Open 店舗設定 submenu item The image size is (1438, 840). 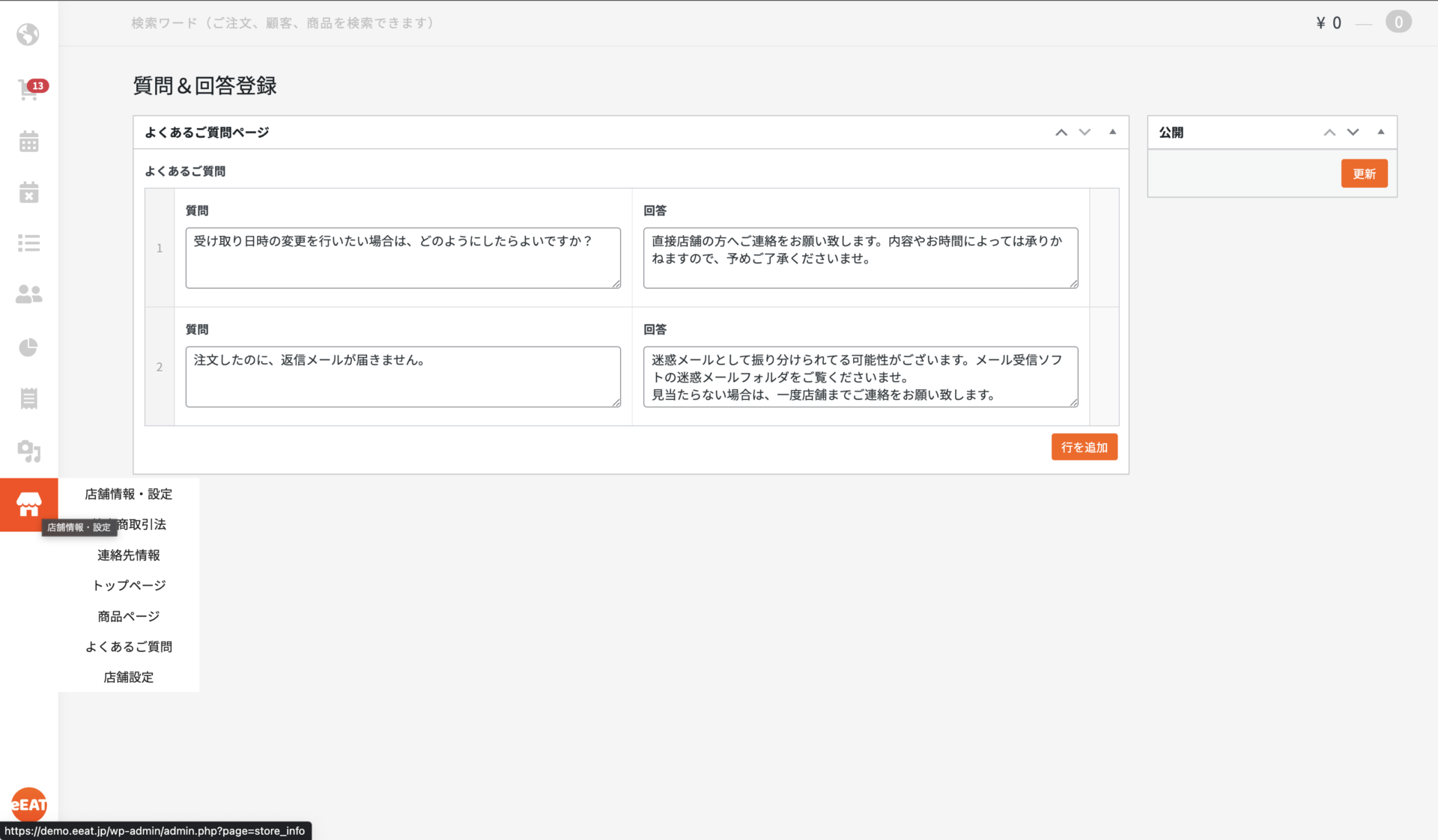128,677
